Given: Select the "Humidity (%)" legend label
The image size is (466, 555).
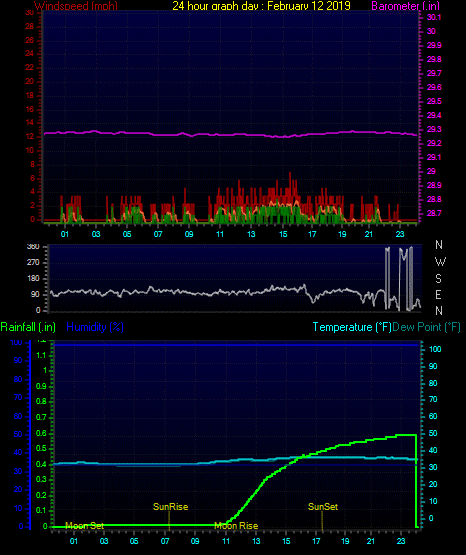Looking at the screenshot, I should tap(95, 327).
